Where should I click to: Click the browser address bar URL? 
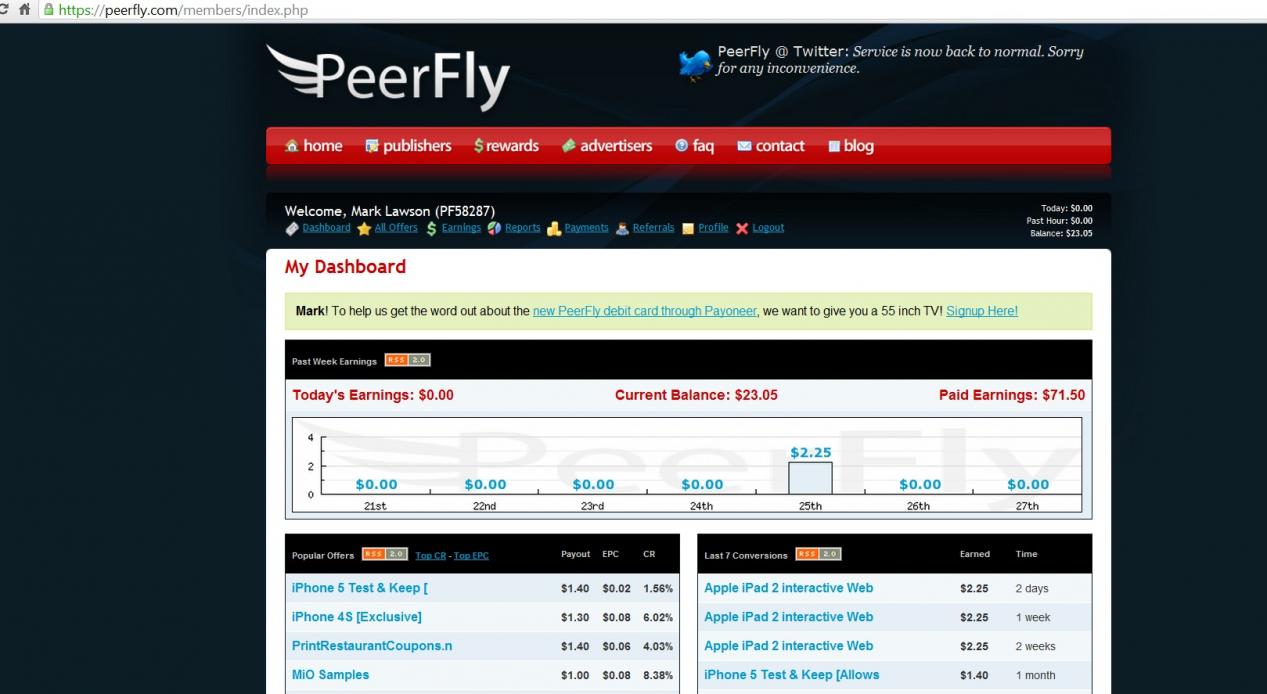[183, 10]
